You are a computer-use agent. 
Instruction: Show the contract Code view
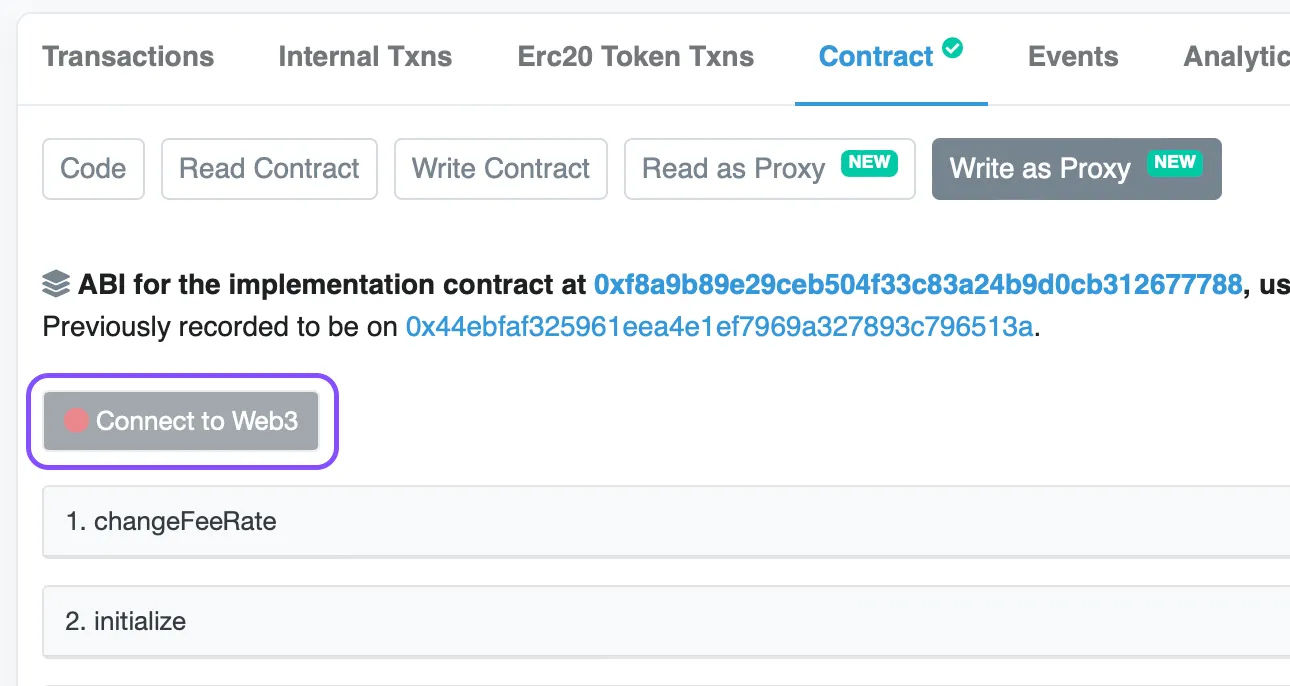coord(93,169)
